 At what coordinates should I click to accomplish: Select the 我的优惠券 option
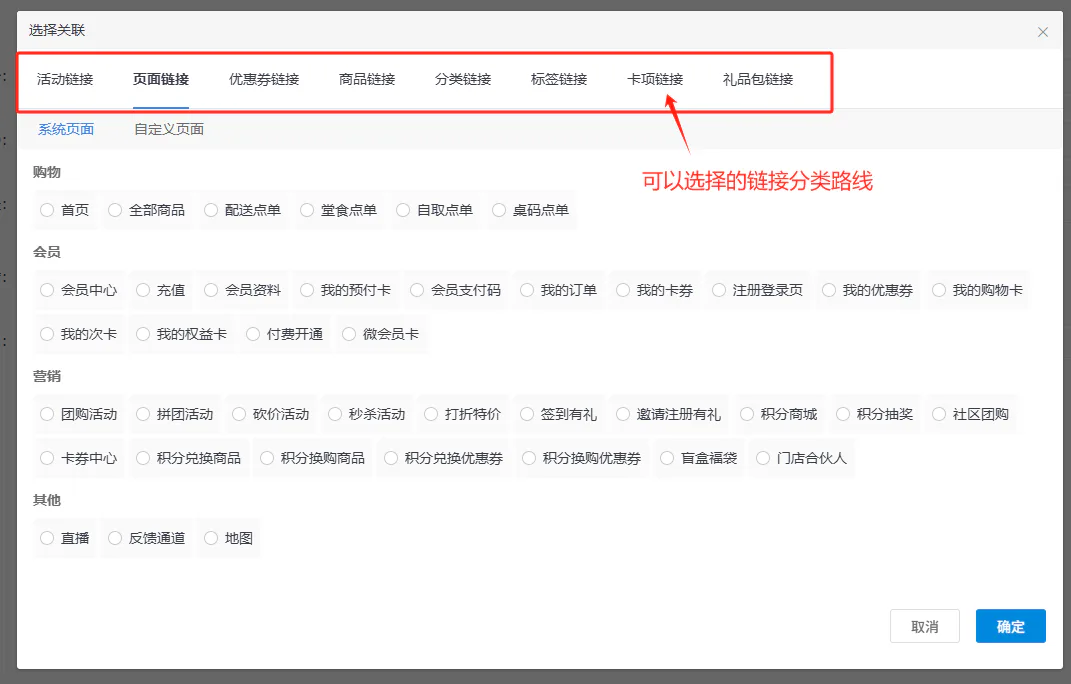pos(829,290)
